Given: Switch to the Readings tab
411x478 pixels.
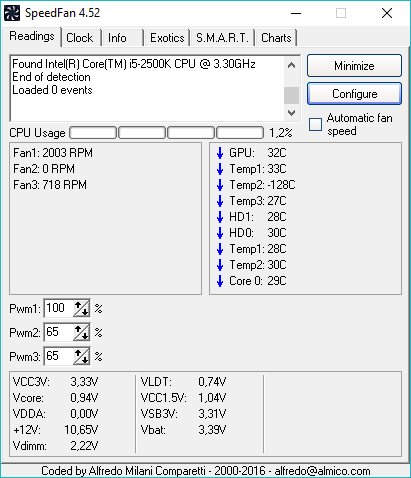Looking at the screenshot, I should click(x=32, y=36).
